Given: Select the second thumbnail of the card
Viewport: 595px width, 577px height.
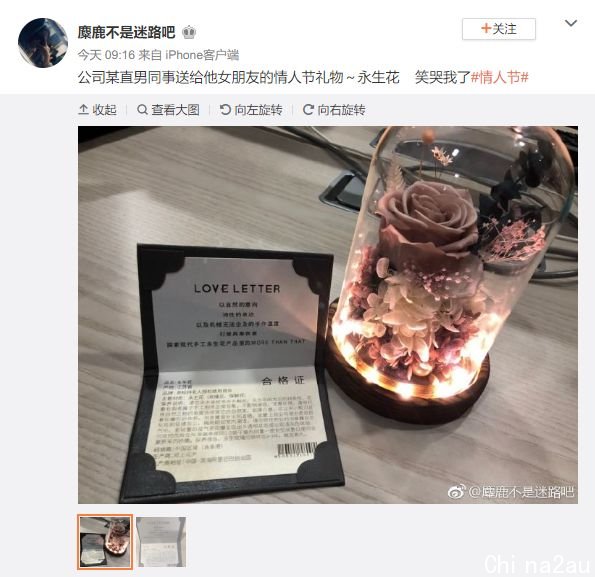Looking at the screenshot, I should (161, 542).
